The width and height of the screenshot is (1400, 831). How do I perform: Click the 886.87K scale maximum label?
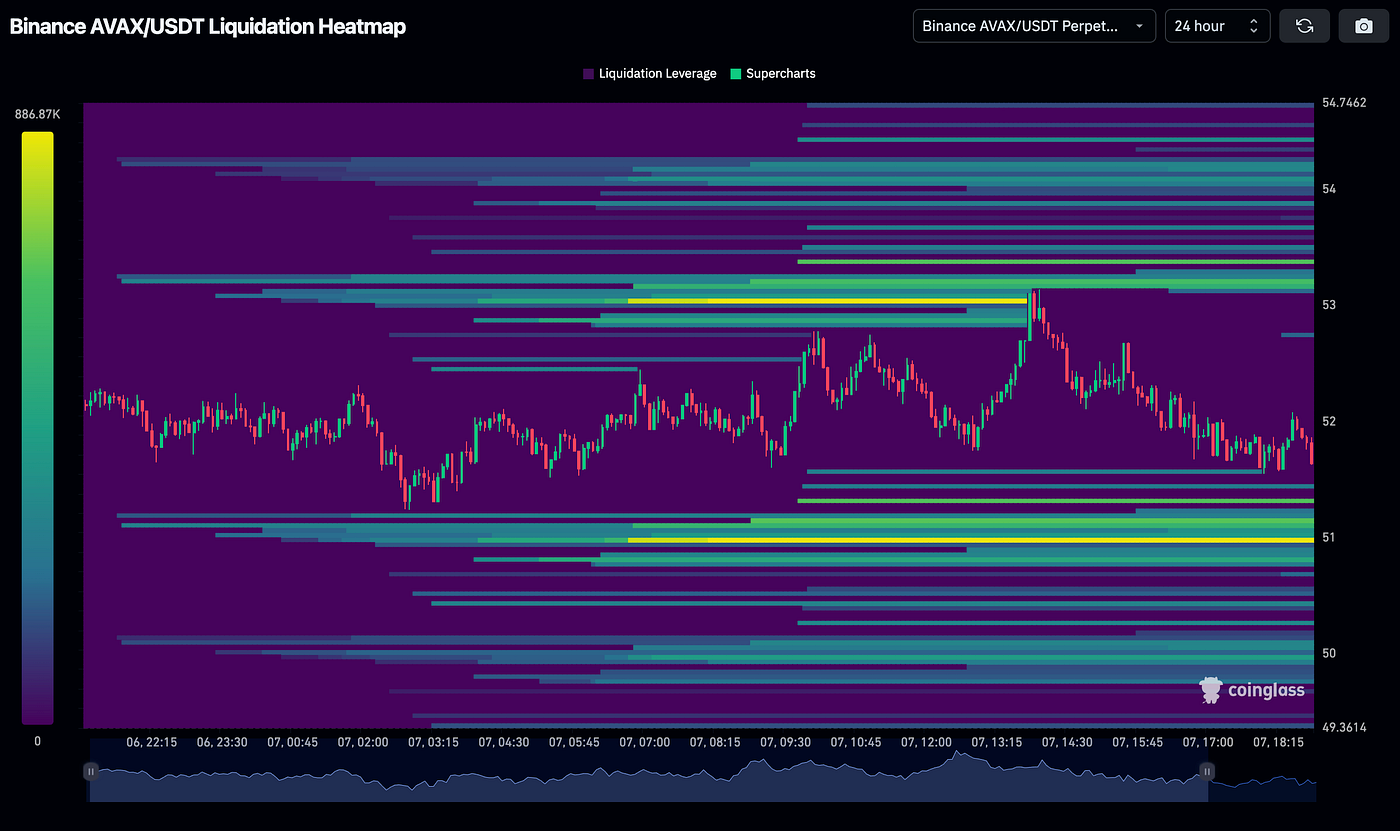(37, 115)
